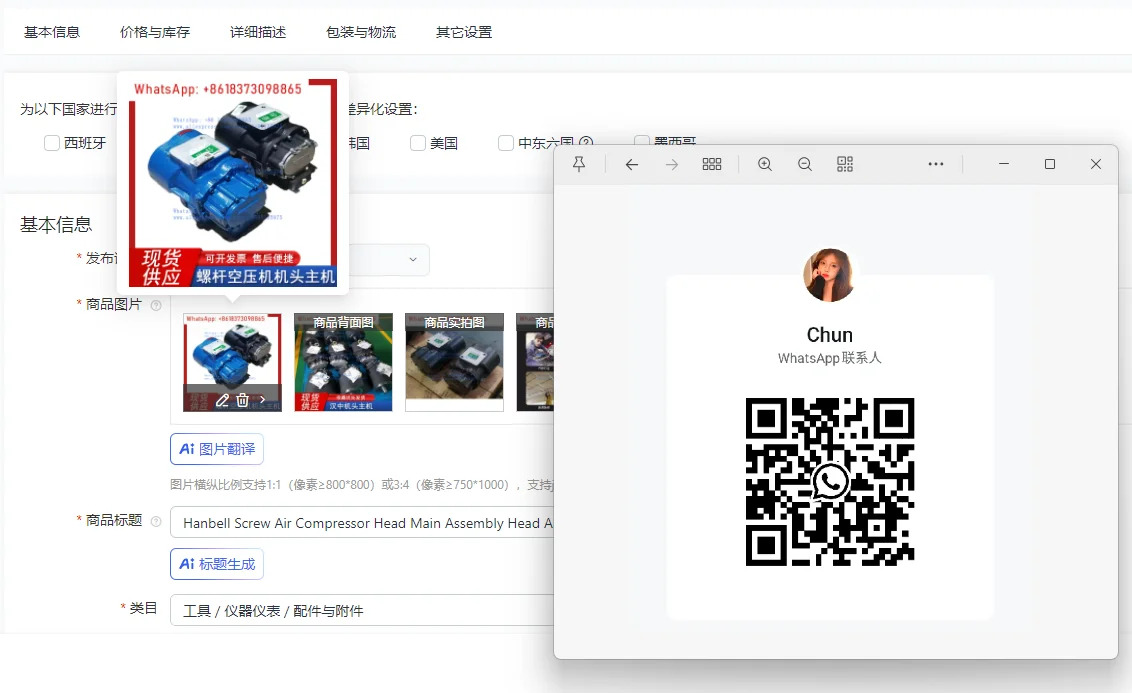Screen dimensions: 1132x693
Task: Open the three-dot more options menu
Action: coord(936,165)
